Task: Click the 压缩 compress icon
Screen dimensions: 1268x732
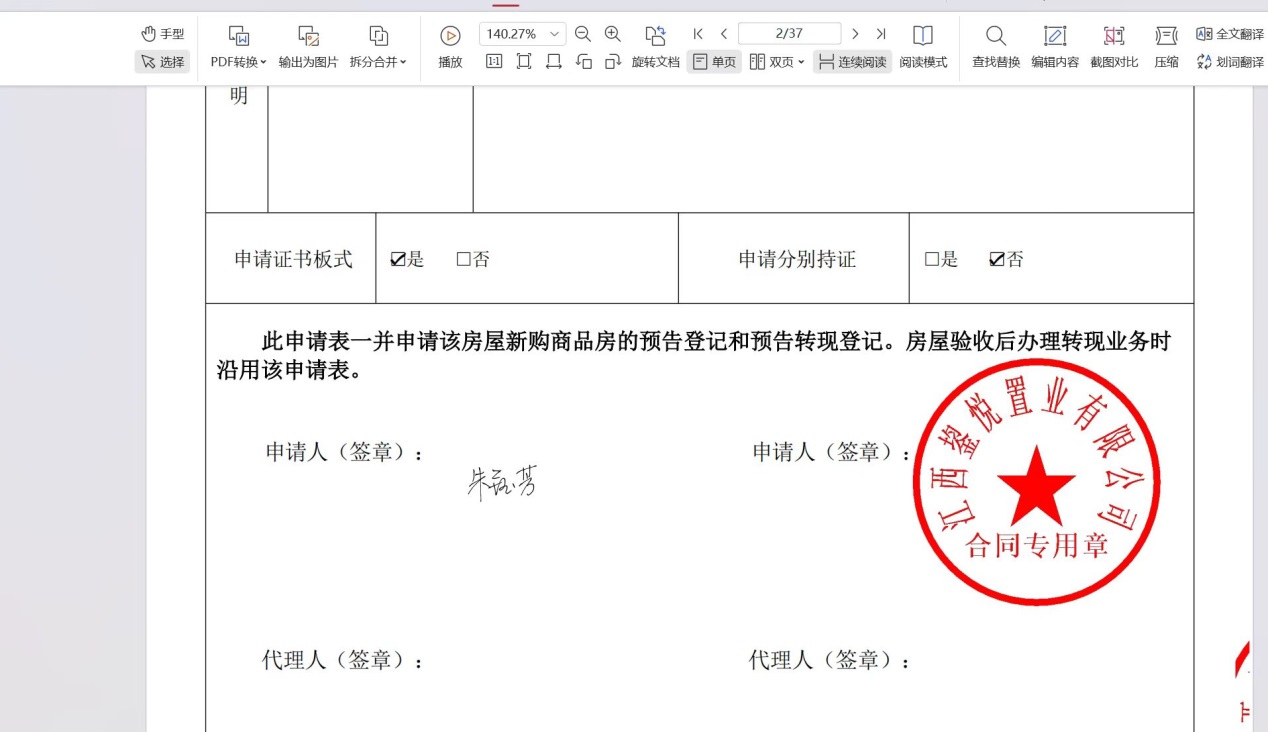Action: pyautogui.click(x=1166, y=36)
